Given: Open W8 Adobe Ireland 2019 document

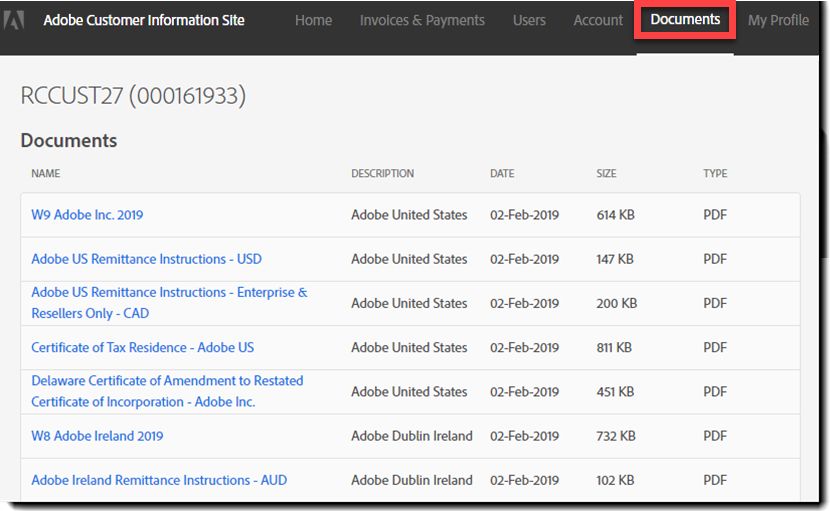Looking at the screenshot, I should 97,436.
